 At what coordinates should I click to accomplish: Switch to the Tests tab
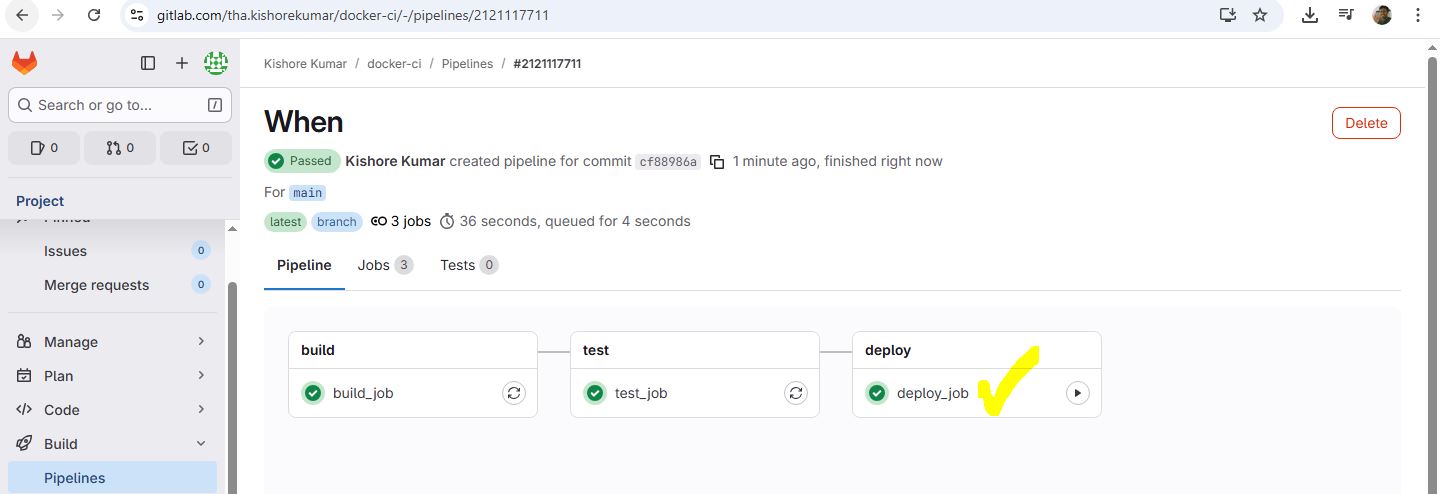[x=468, y=265]
